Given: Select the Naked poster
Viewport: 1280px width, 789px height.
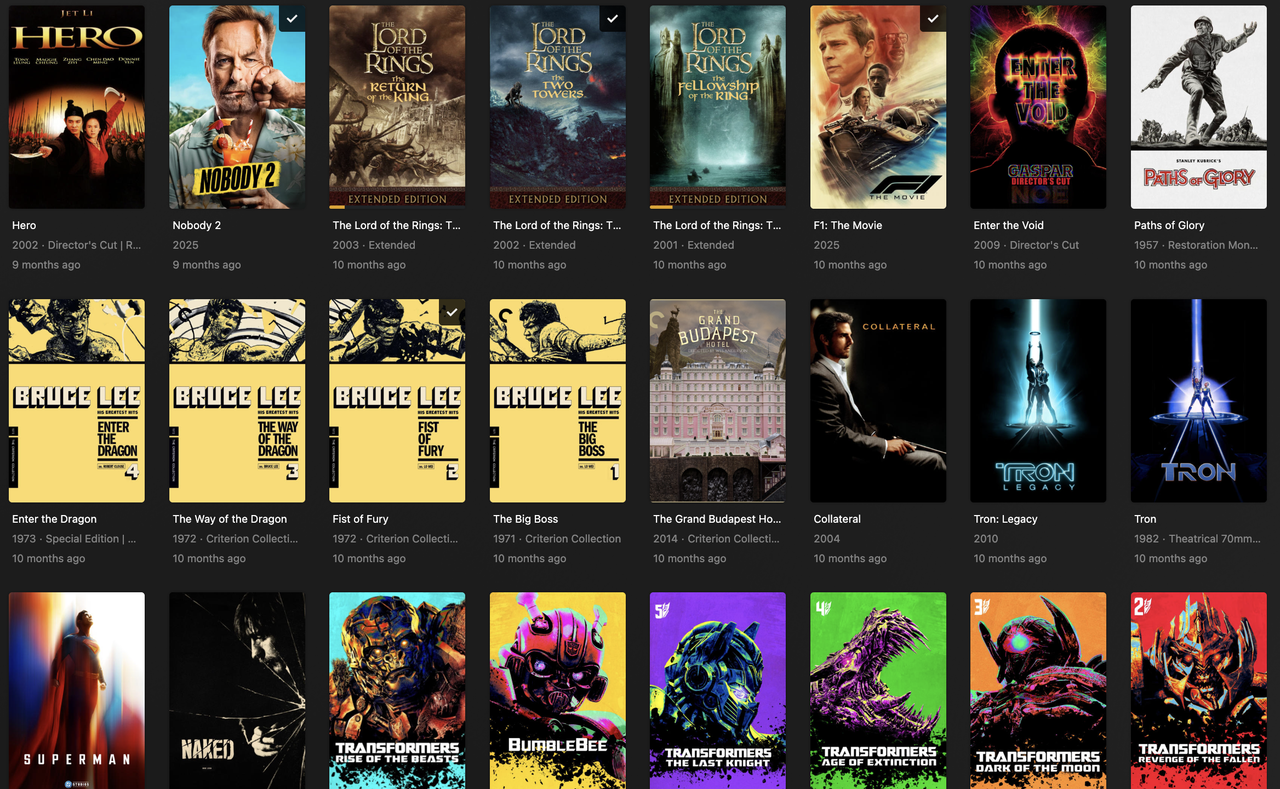Looking at the screenshot, I should tap(237, 691).
